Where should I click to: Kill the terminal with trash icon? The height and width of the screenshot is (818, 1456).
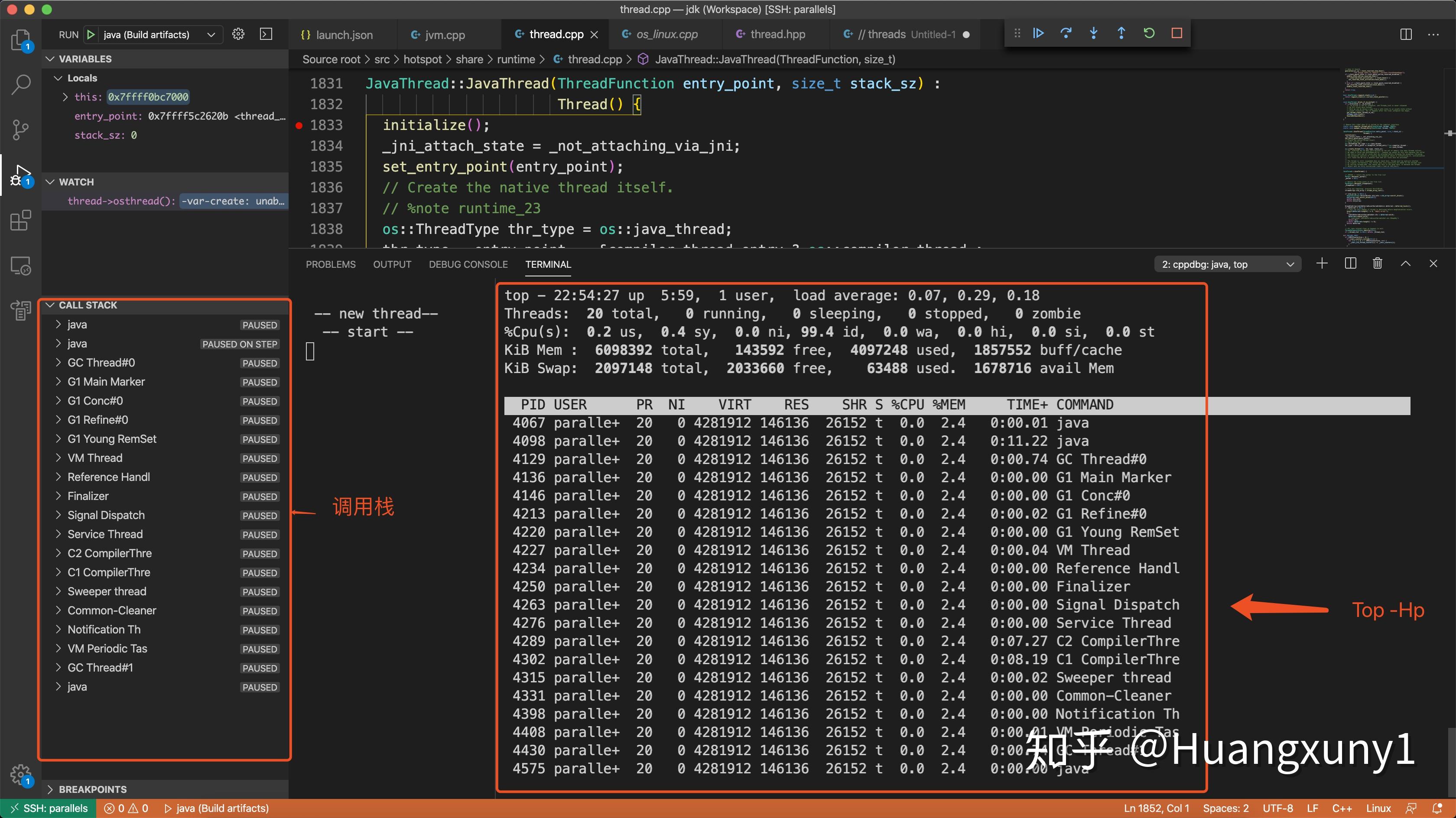[1377, 263]
